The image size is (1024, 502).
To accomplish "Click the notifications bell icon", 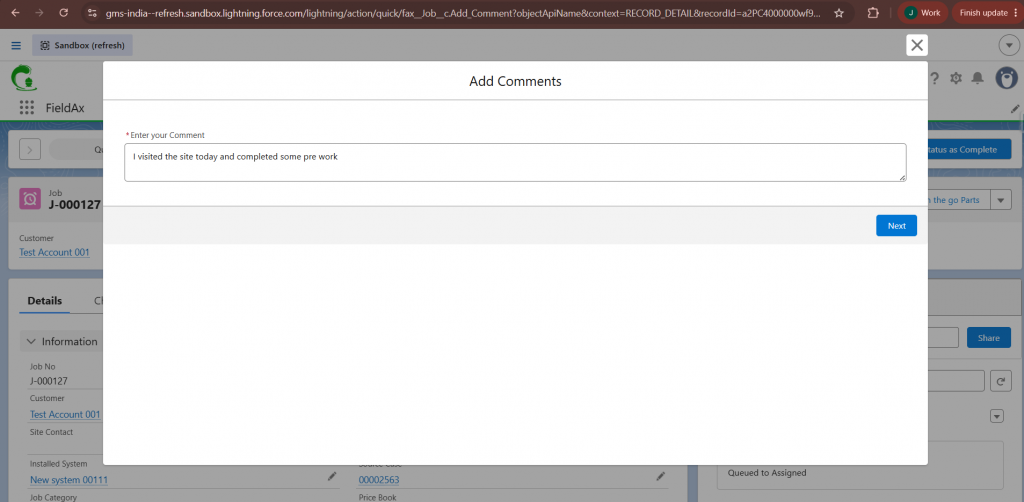I will [977, 78].
